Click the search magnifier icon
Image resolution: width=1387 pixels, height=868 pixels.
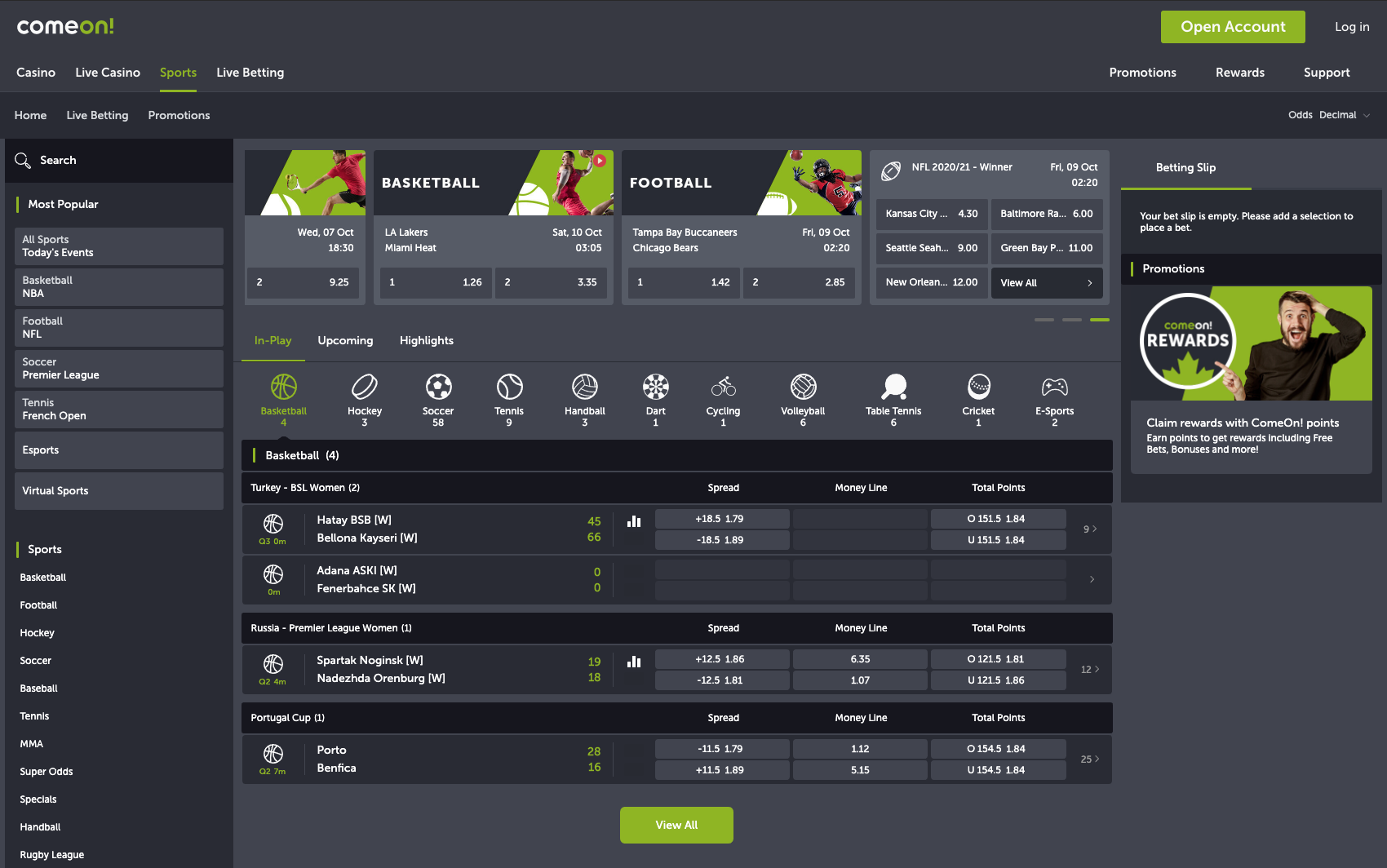pyautogui.click(x=23, y=161)
